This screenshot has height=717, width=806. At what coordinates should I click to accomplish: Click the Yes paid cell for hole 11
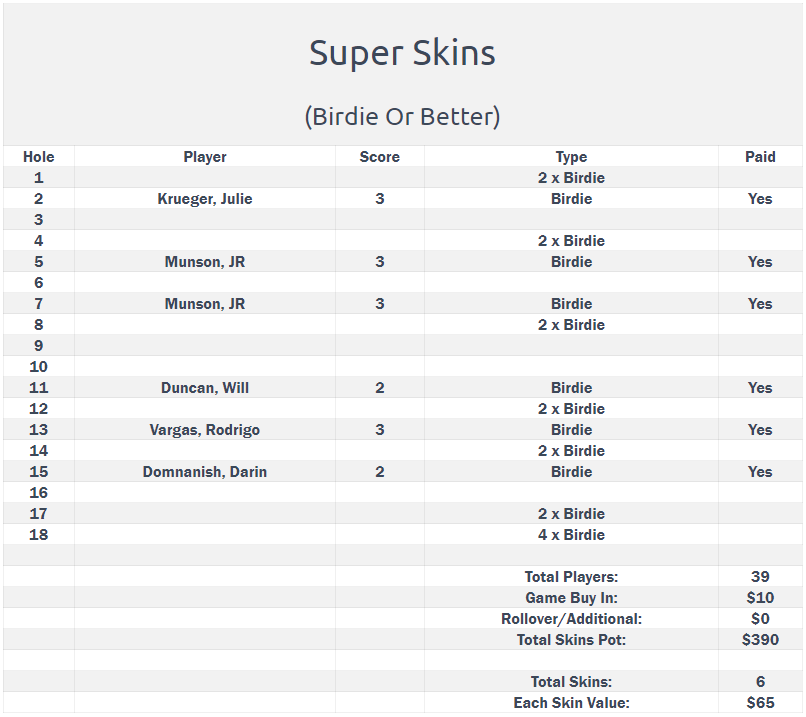[x=760, y=388]
